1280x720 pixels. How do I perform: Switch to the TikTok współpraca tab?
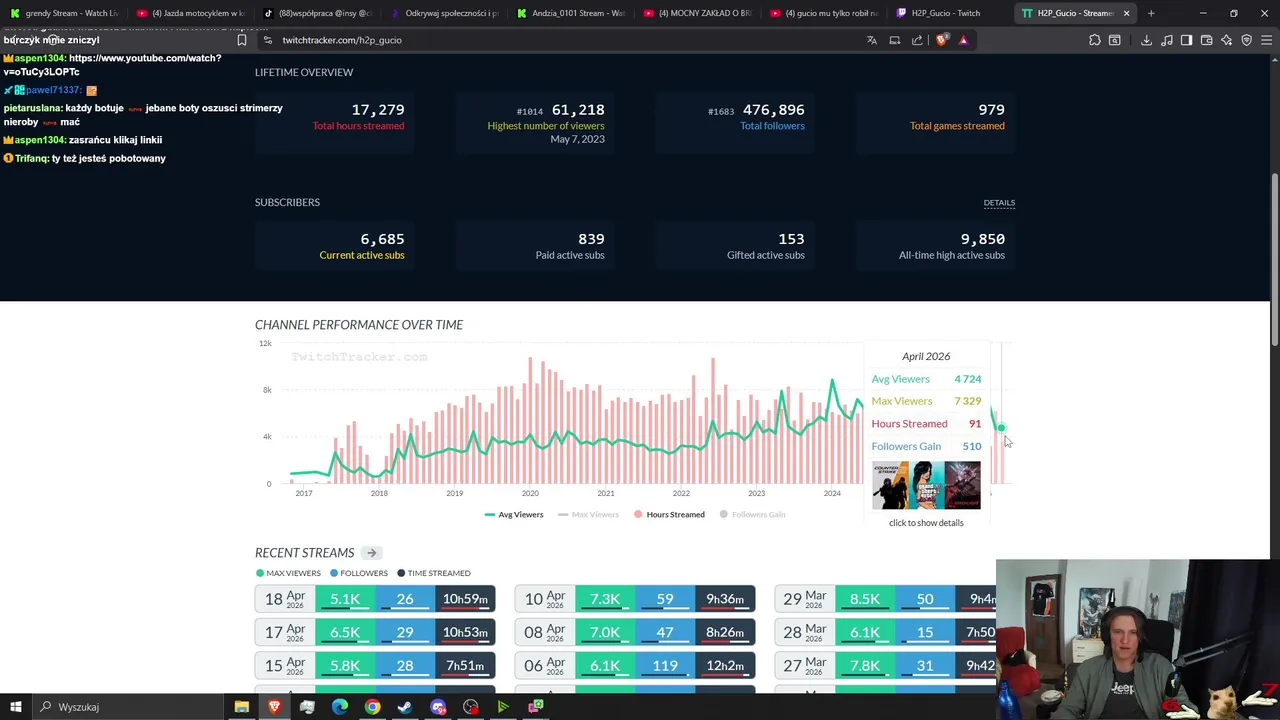(x=318, y=13)
